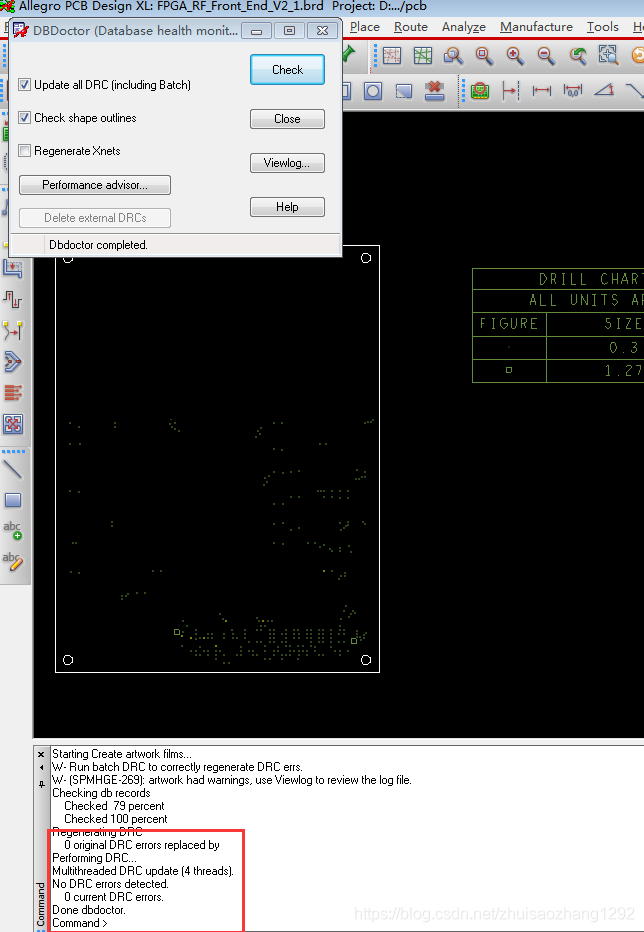Click '0 current DRC errors.' log line
This screenshot has width=644, height=932.
tap(114, 897)
